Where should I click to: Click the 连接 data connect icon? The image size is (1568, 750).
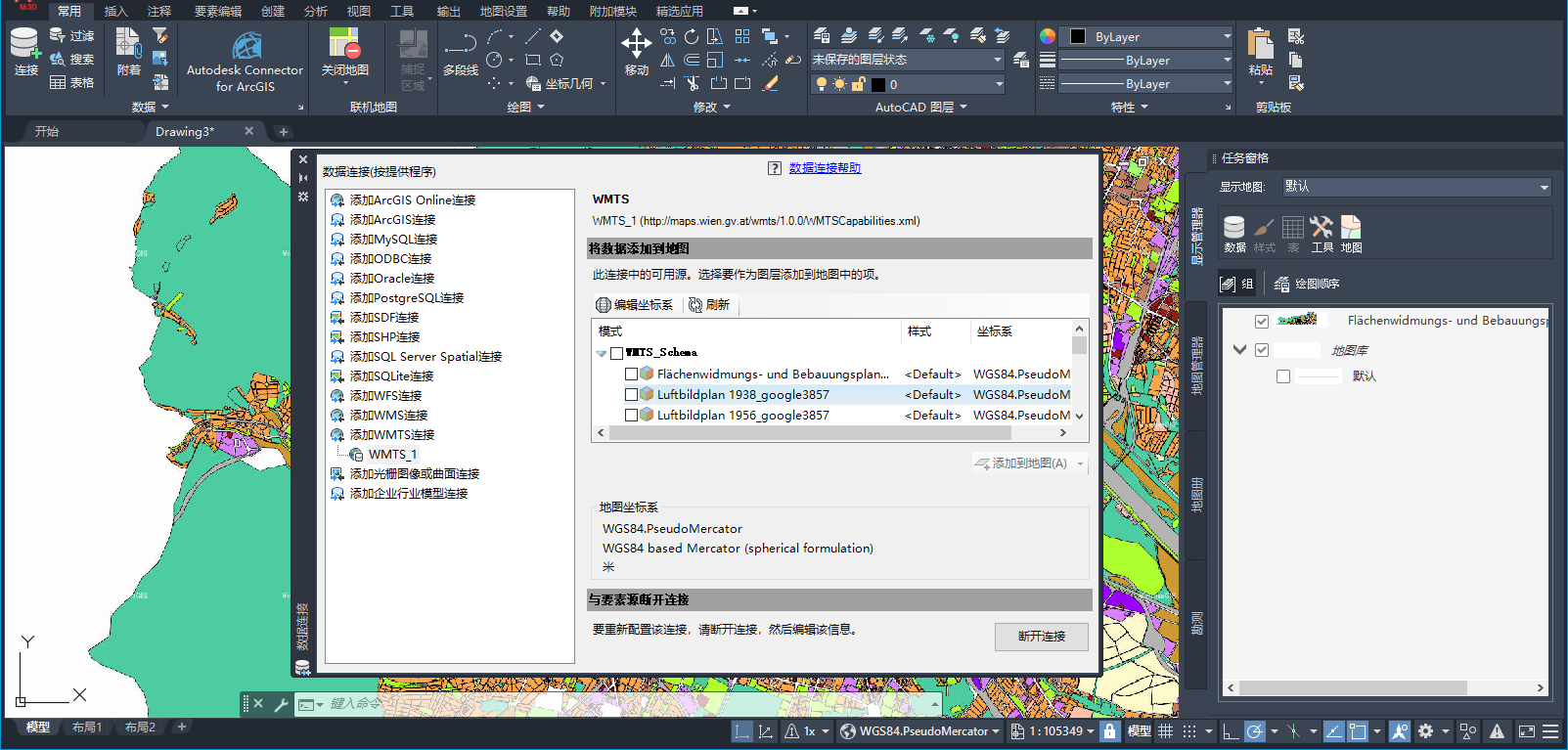click(25, 51)
